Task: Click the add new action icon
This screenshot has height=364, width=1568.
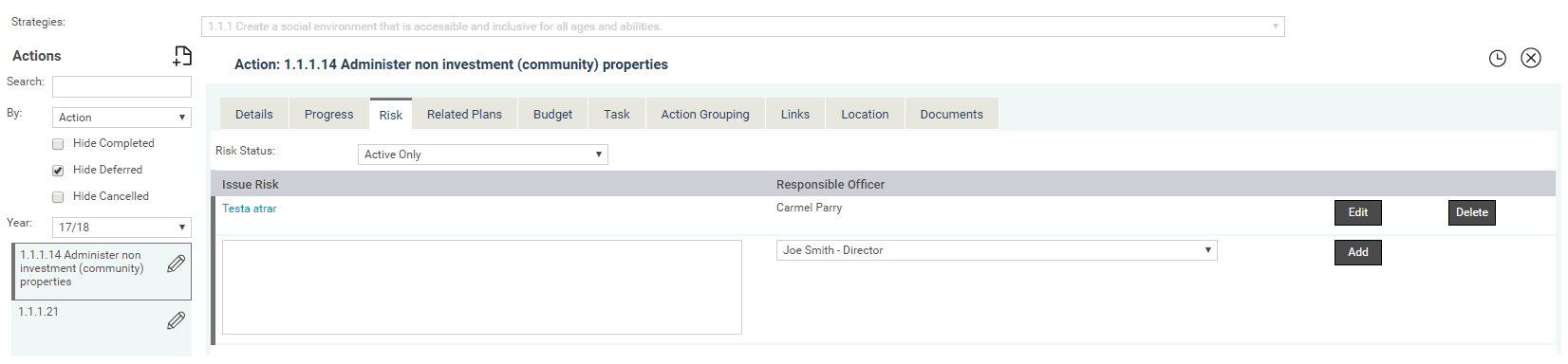Action: 182,56
